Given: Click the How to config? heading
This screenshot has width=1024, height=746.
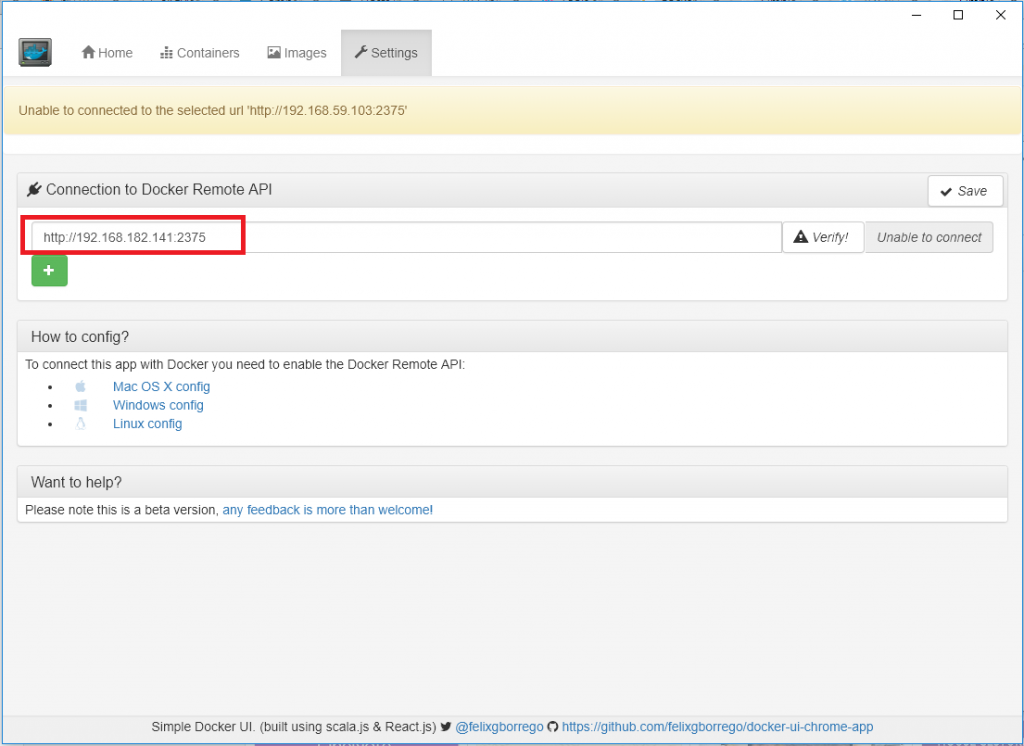Looking at the screenshot, I should (80, 337).
